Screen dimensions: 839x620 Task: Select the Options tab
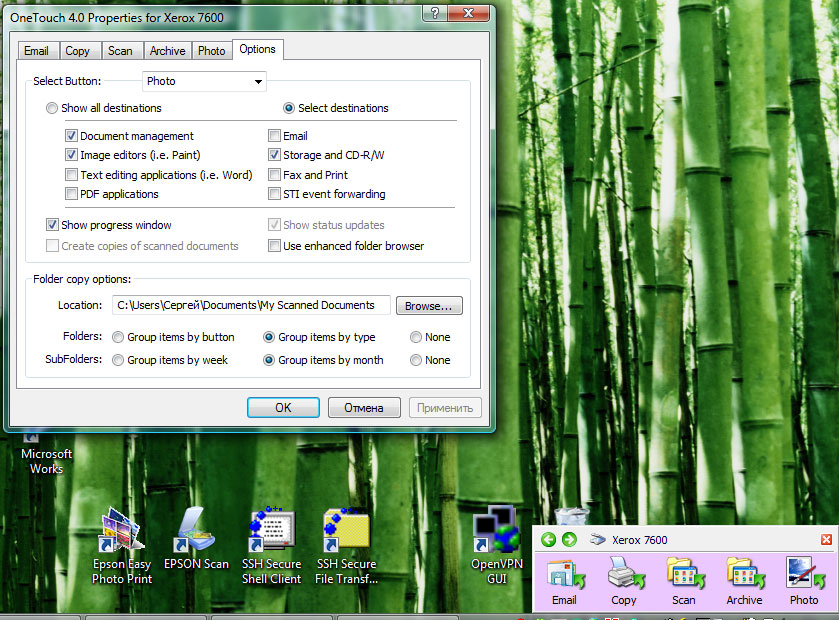pyautogui.click(x=257, y=49)
